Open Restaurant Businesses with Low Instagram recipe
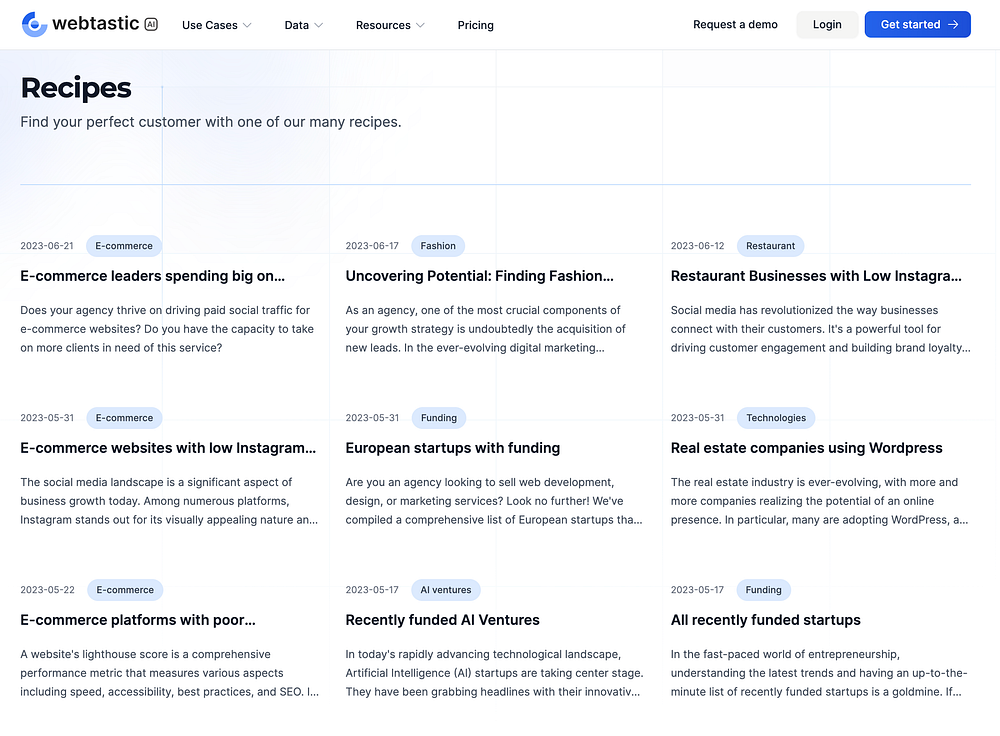This screenshot has height=736, width=1000. (816, 276)
